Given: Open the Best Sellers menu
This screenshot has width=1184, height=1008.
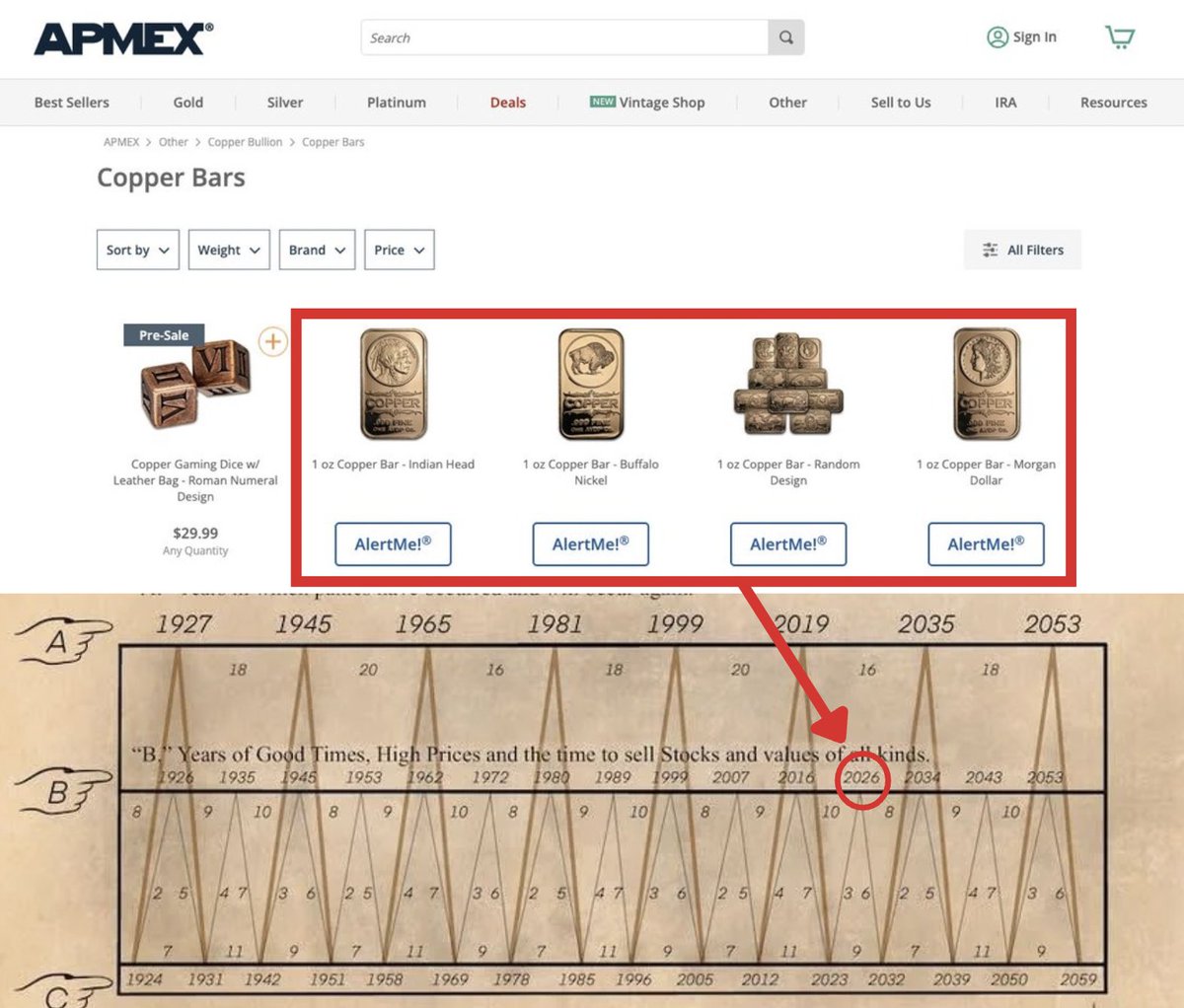Looking at the screenshot, I should [72, 103].
